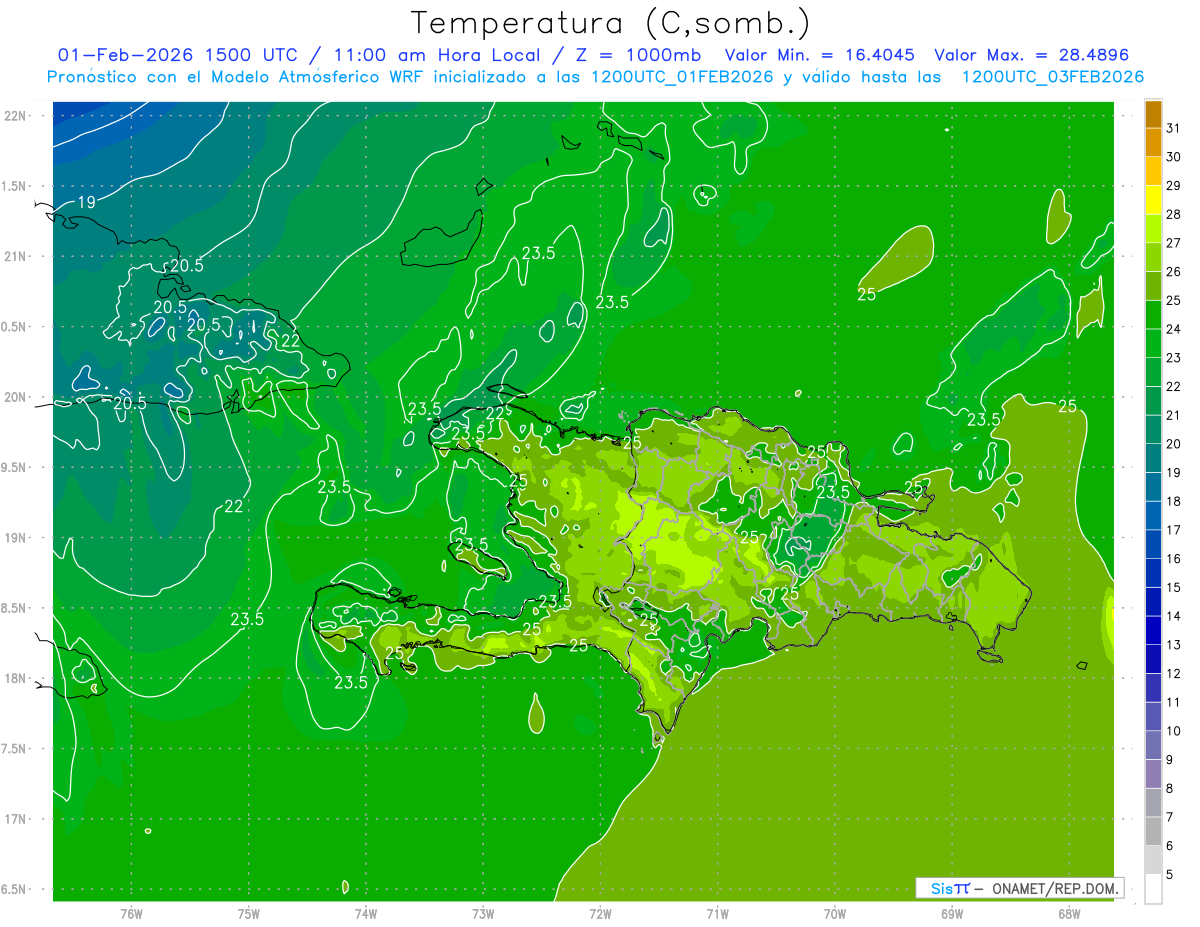Click latitude axis label "17N"
This screenshot has height=927, width=1200.
[x=17, y=820]
